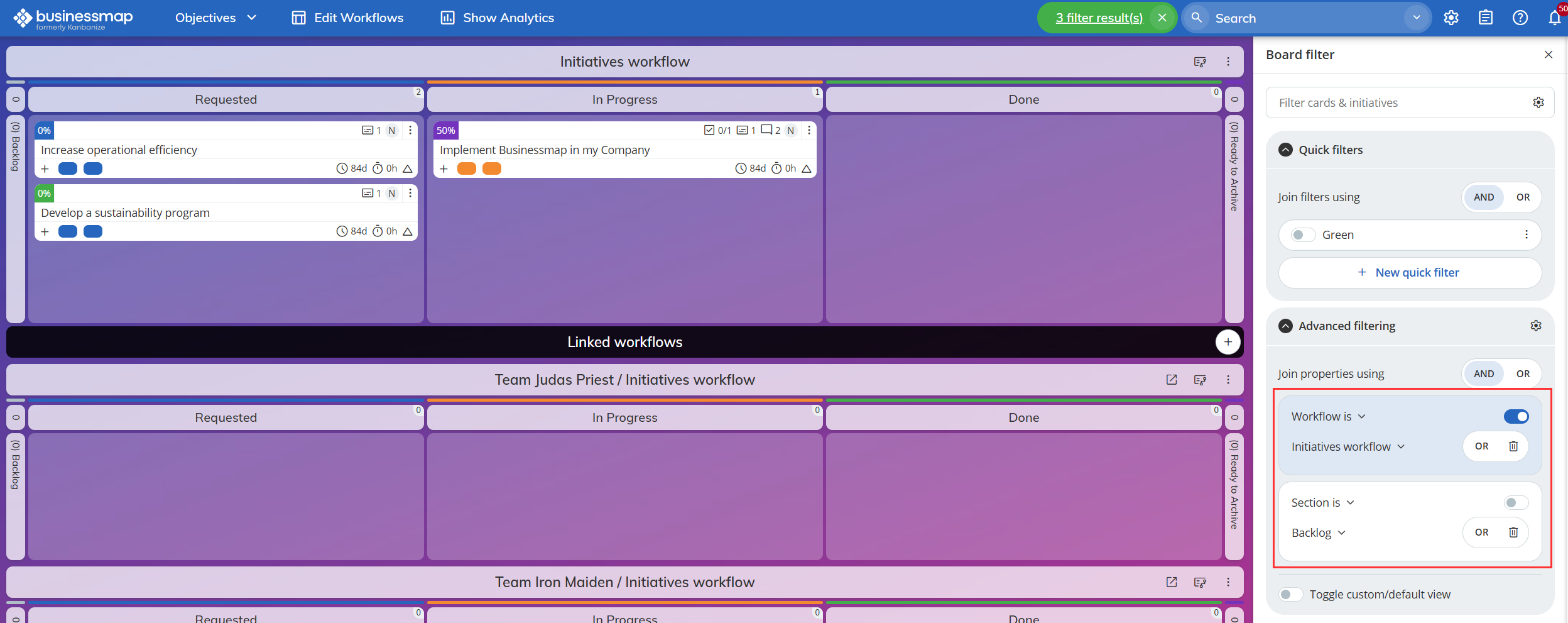This screenshot has height=623, width=1568.
Task: Toggle custom/default view switch
Action: (x=1291, y=594)
